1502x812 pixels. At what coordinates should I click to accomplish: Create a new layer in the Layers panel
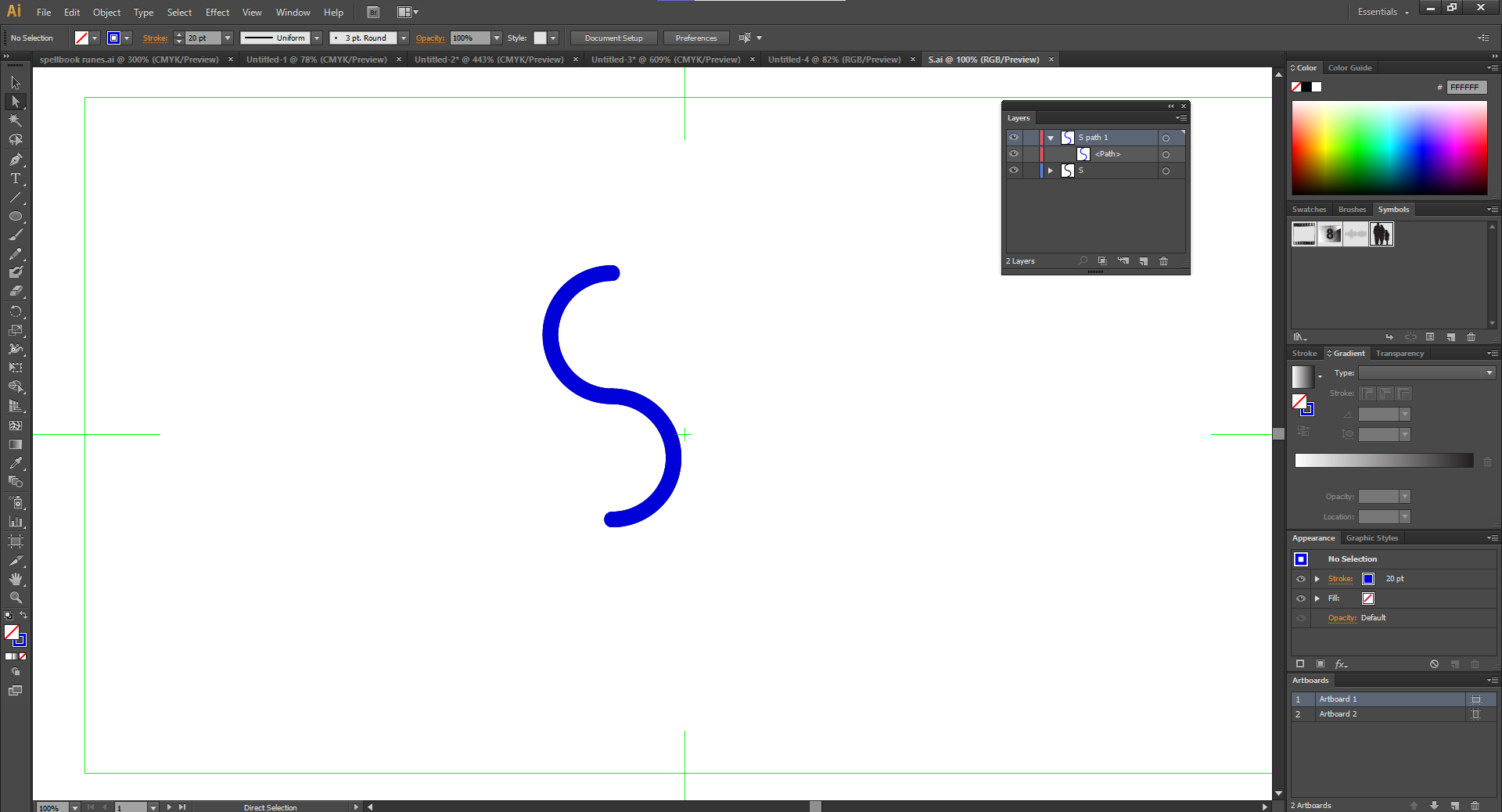coord(1144,261)
